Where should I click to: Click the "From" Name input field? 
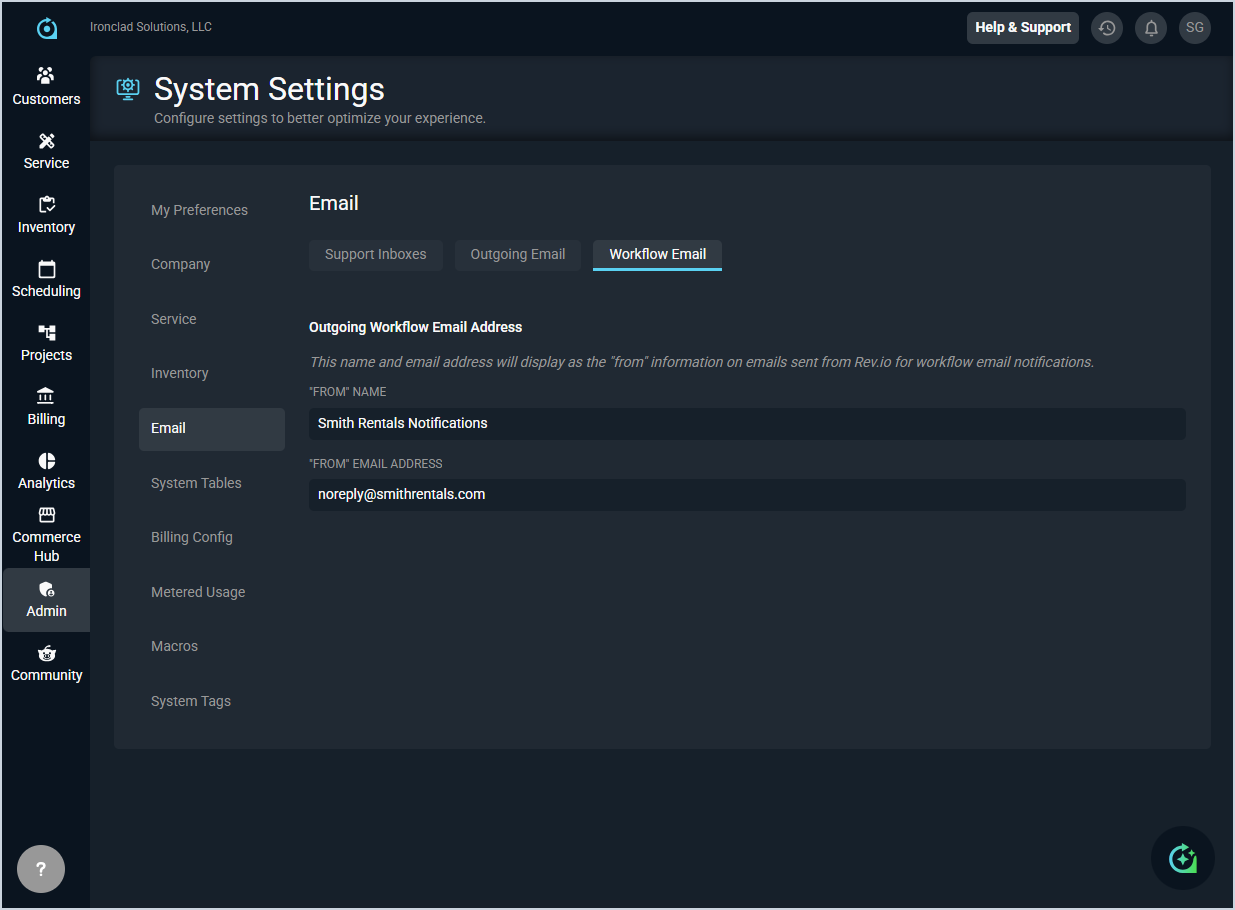point(746,424)
